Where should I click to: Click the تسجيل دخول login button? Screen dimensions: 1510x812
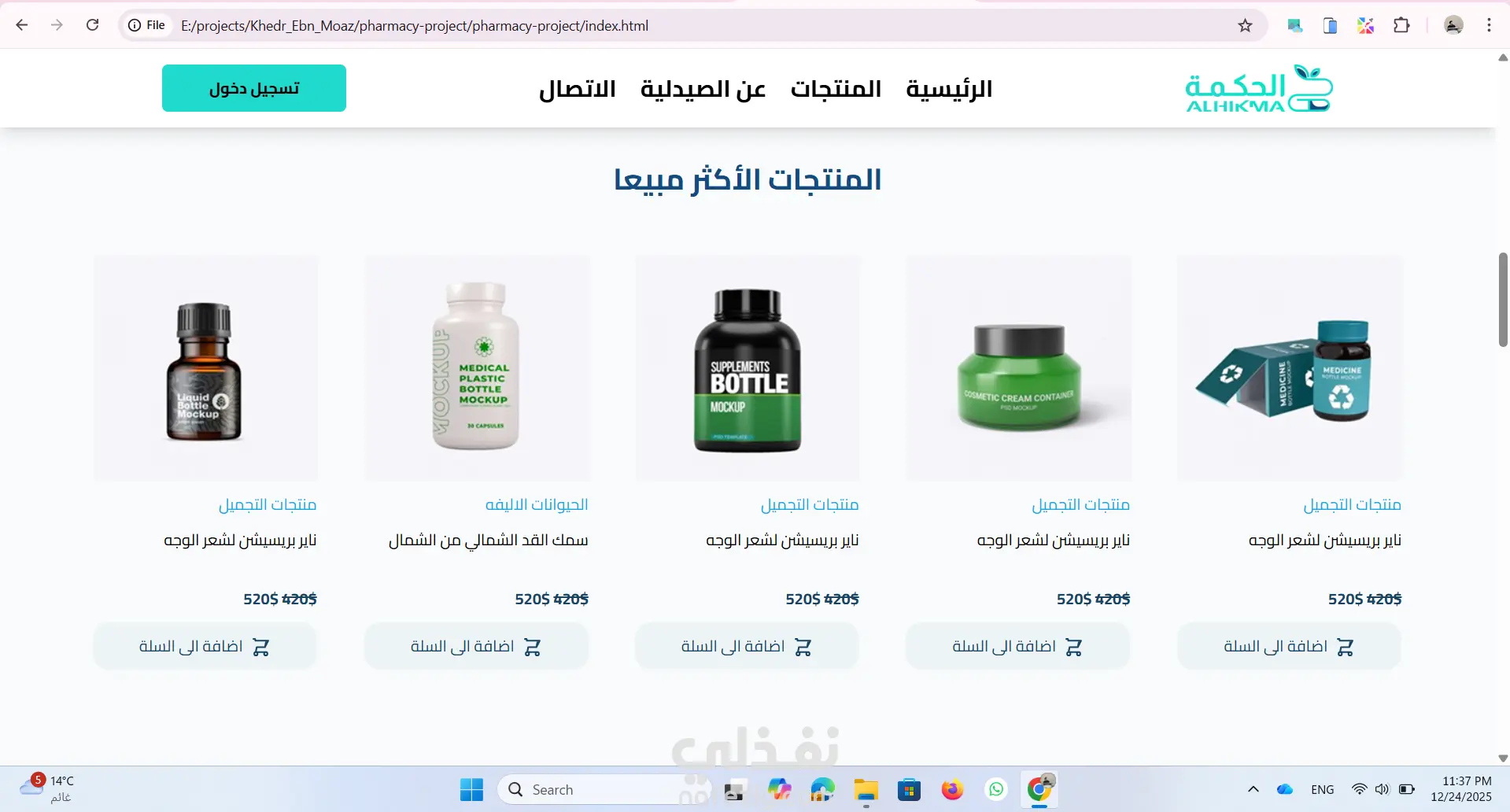tap(254, 88)
